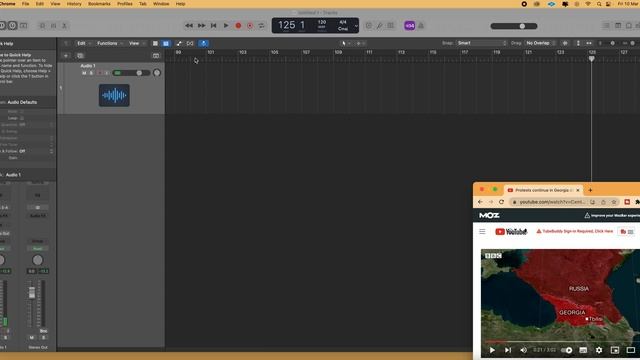This screenshot has height=360, width=640.
Task: Click the highlighted list view button
Action: [x=166, y=43]
